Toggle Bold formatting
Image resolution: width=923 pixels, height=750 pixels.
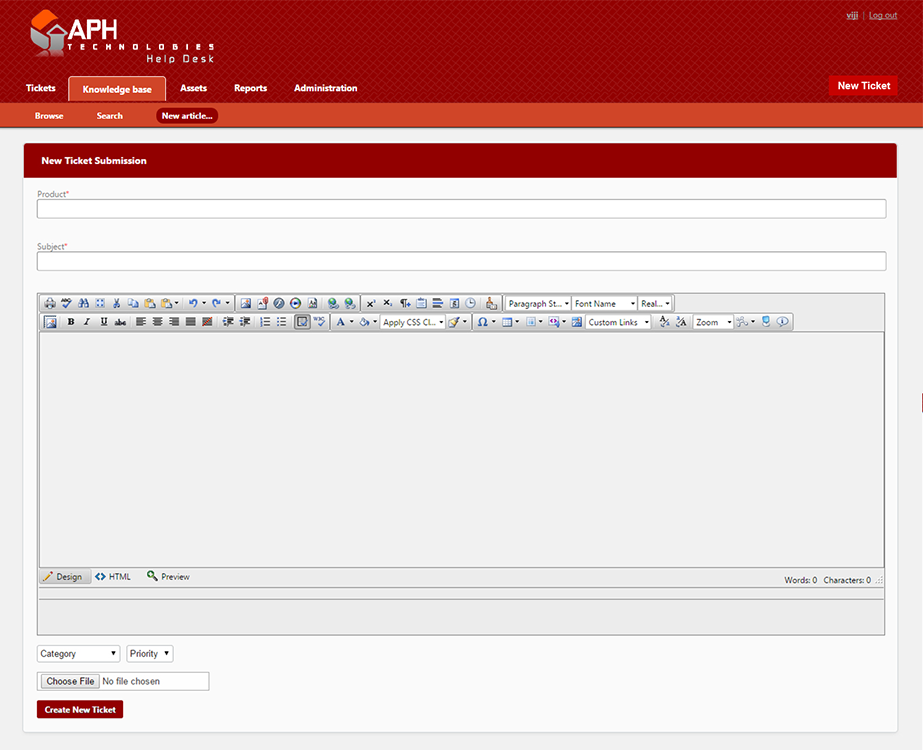pos(70,322)
